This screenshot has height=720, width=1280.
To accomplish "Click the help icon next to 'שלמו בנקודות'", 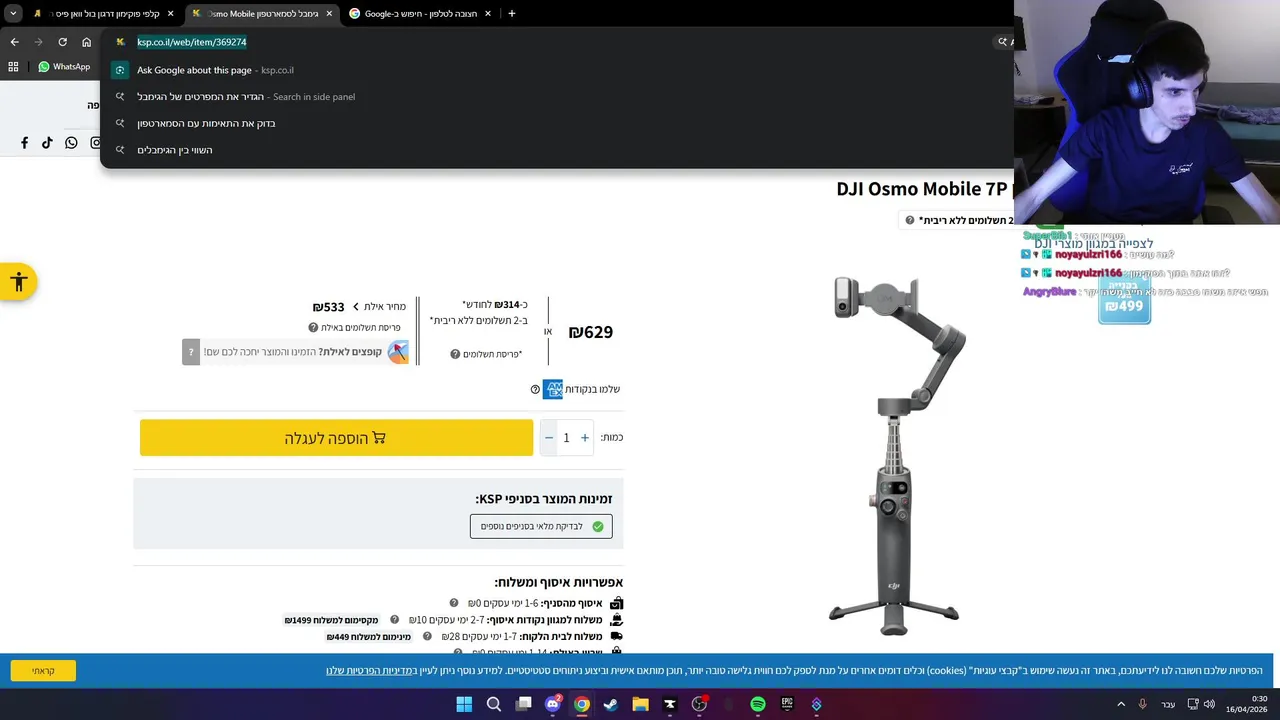I will pos(535,389).
